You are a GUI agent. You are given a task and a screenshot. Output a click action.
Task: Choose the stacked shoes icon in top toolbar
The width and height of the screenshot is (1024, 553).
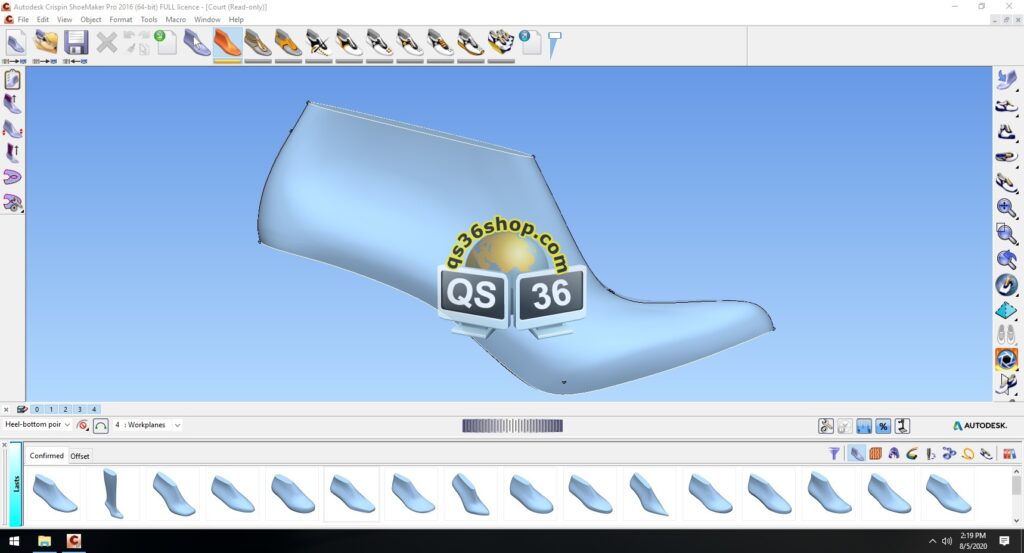click(x=501, y=43)
